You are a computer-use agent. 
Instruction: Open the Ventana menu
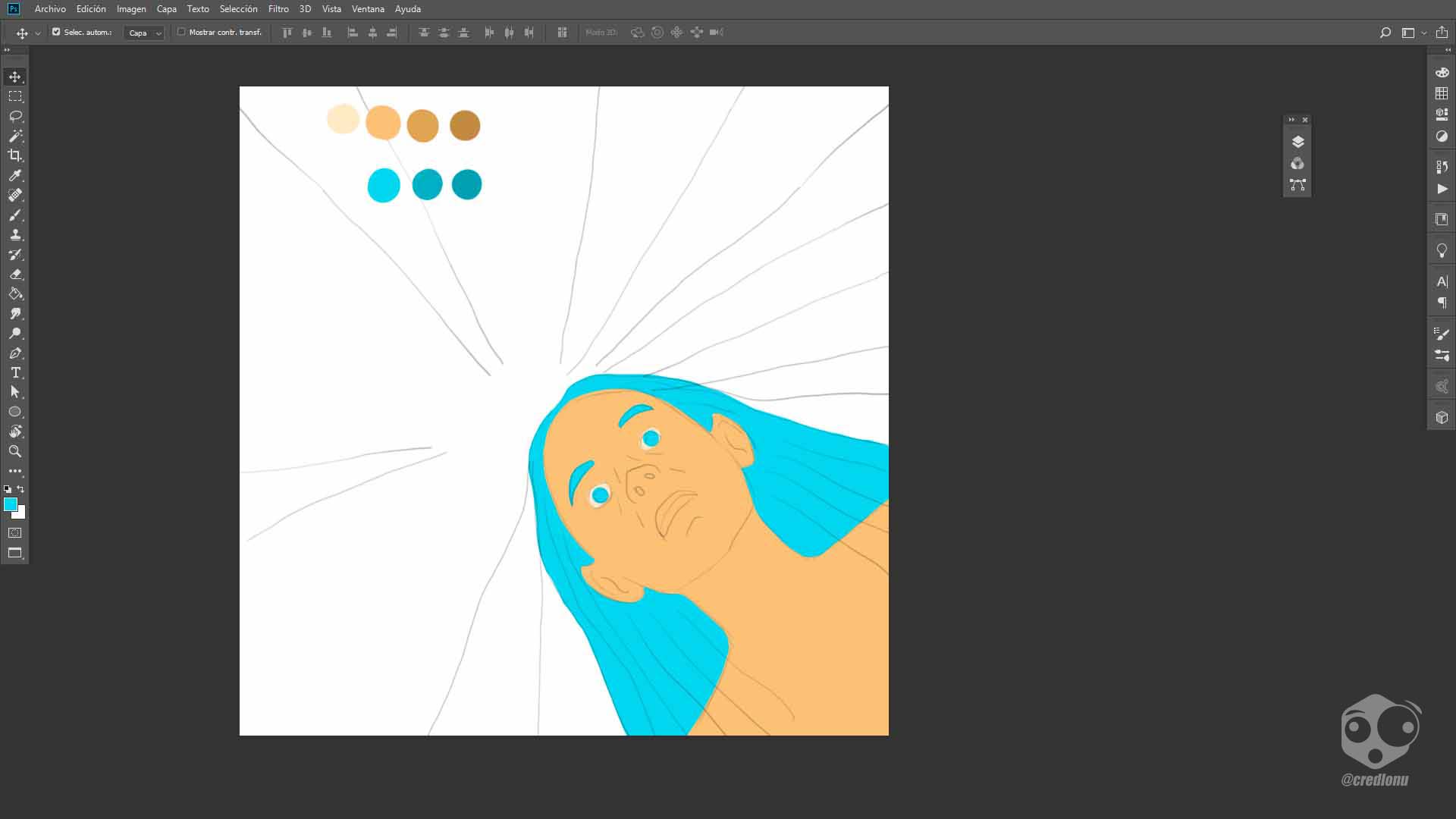pos(368,9)
